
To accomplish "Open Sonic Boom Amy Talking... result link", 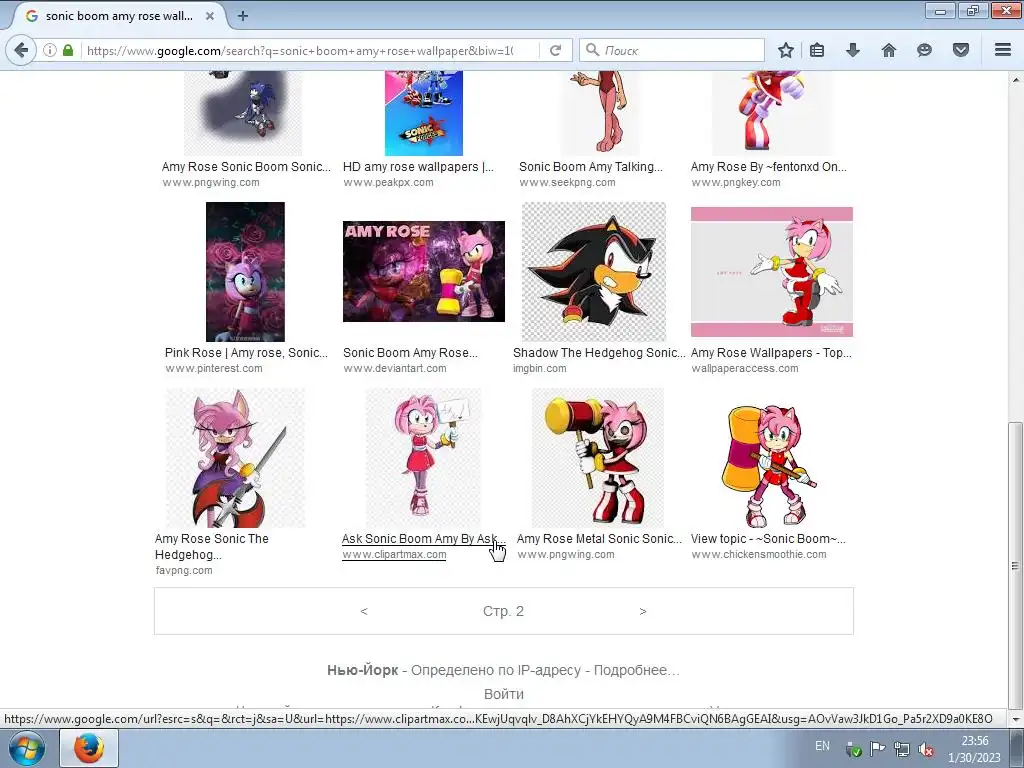I will (590, 167).
